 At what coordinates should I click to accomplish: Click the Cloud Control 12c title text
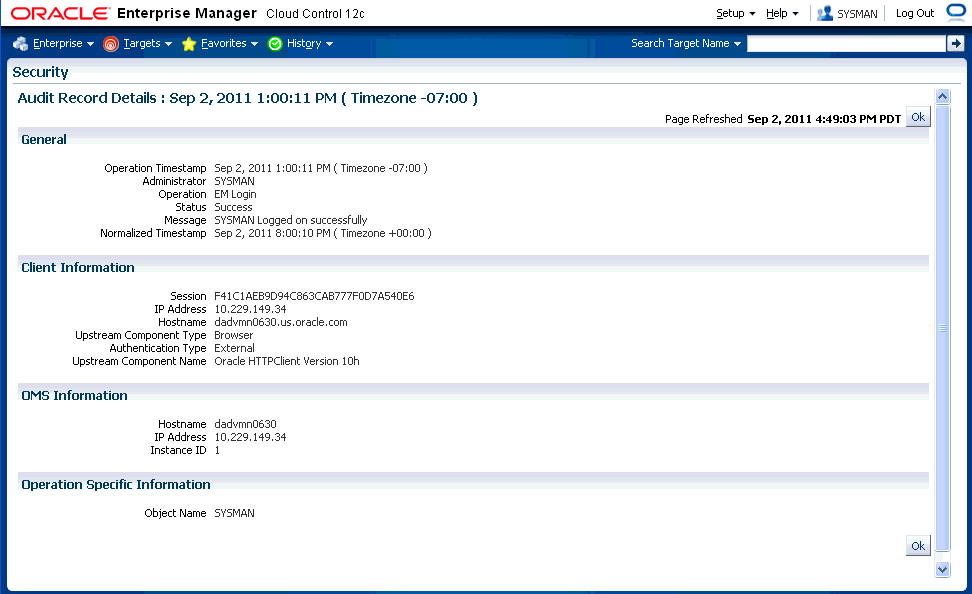(316, 14)
